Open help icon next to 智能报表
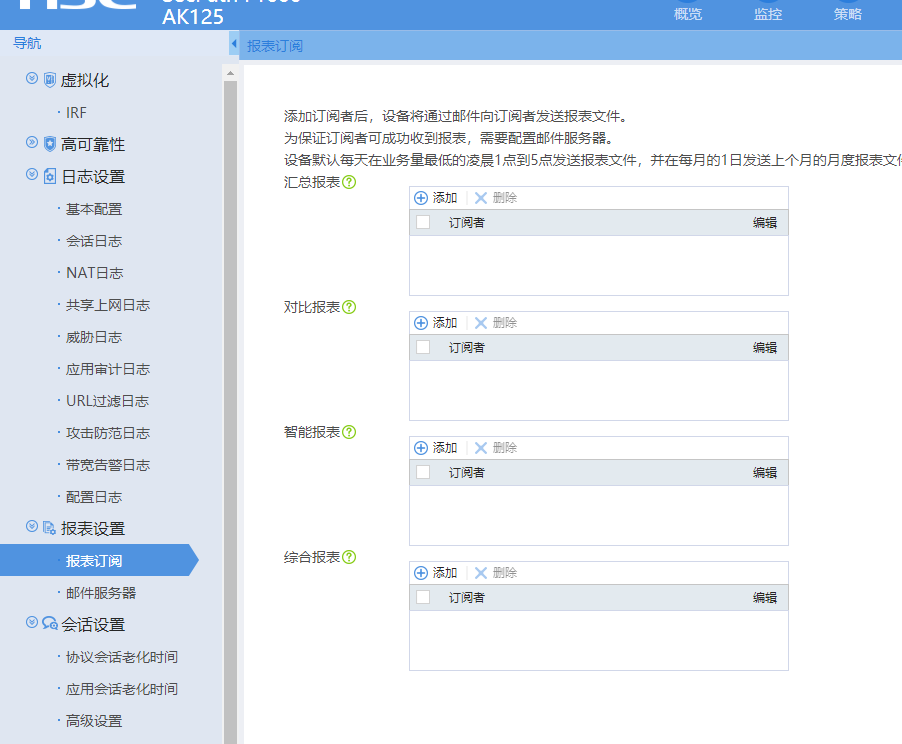Viewport: 902px width, 744px height. (349, 432)
